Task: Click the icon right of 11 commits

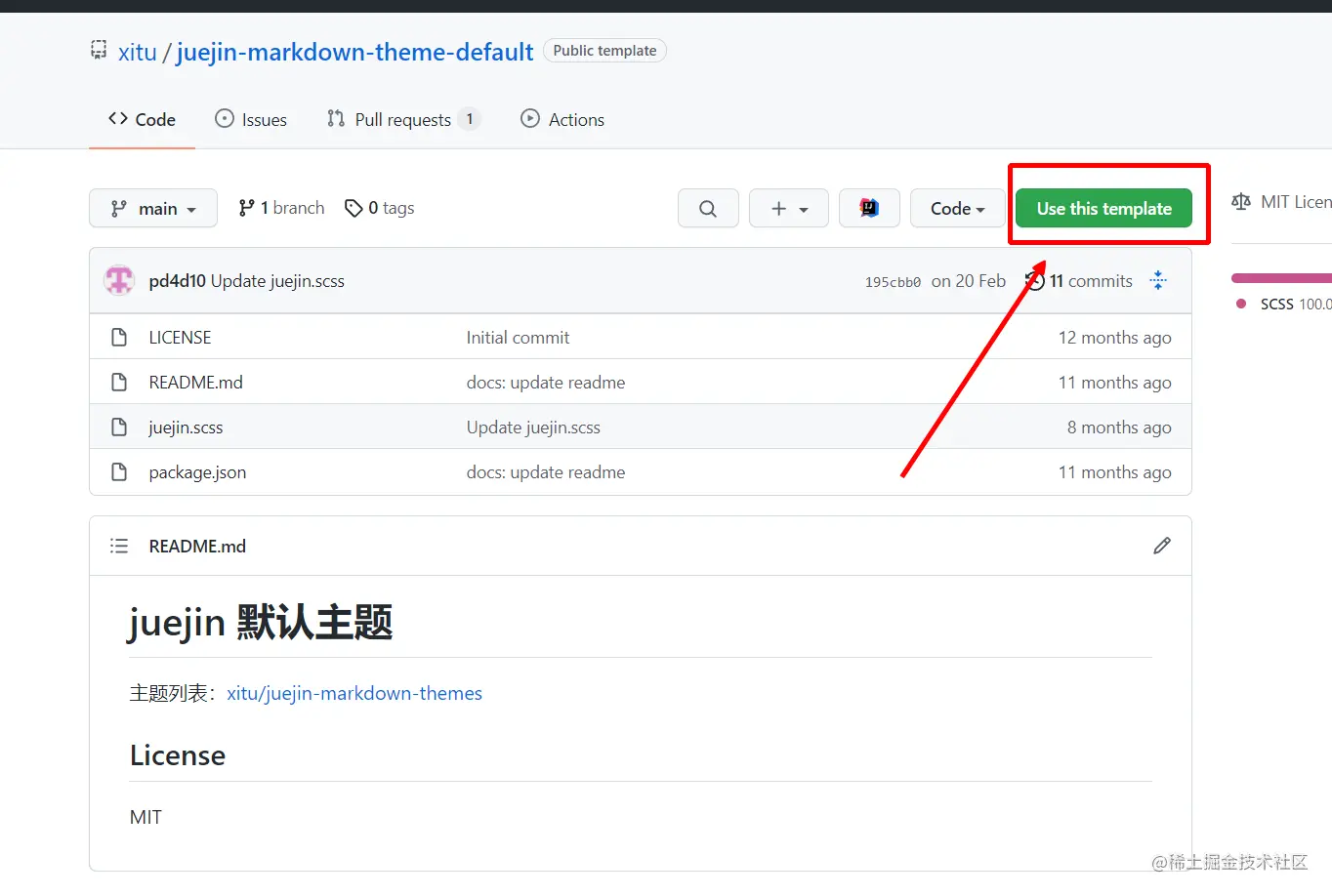Action: coord(1158,280)
